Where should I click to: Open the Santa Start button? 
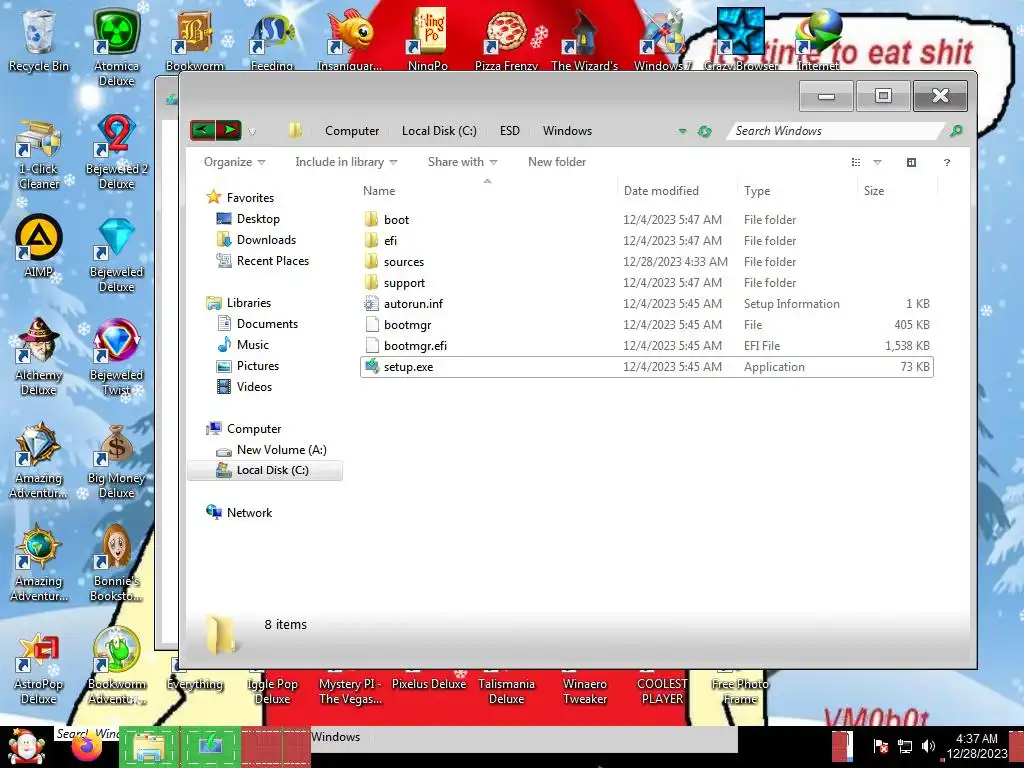pyautogui.click(x=26, y=746)
